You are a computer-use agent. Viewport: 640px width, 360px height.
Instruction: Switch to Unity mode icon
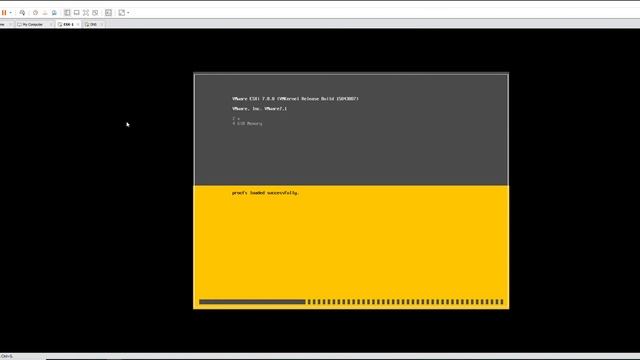point(95,13)
